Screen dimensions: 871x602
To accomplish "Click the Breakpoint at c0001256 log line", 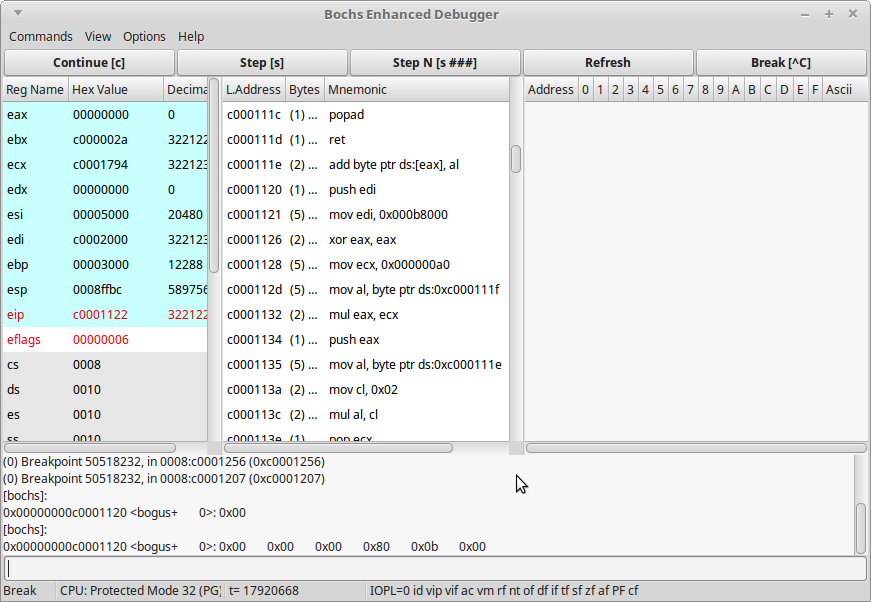I will pyautogui.click(x=164, y=461).
